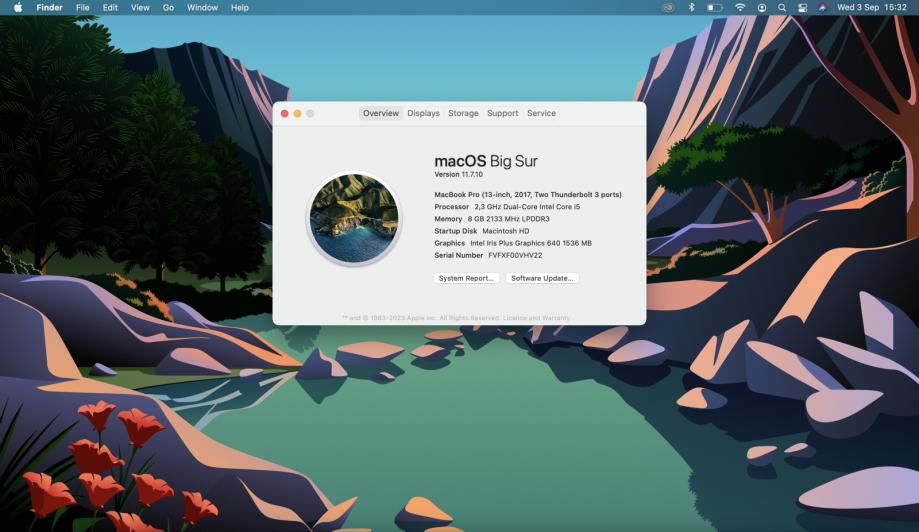Click the 8 GB 2133 MHz memory text

(508, 219)
